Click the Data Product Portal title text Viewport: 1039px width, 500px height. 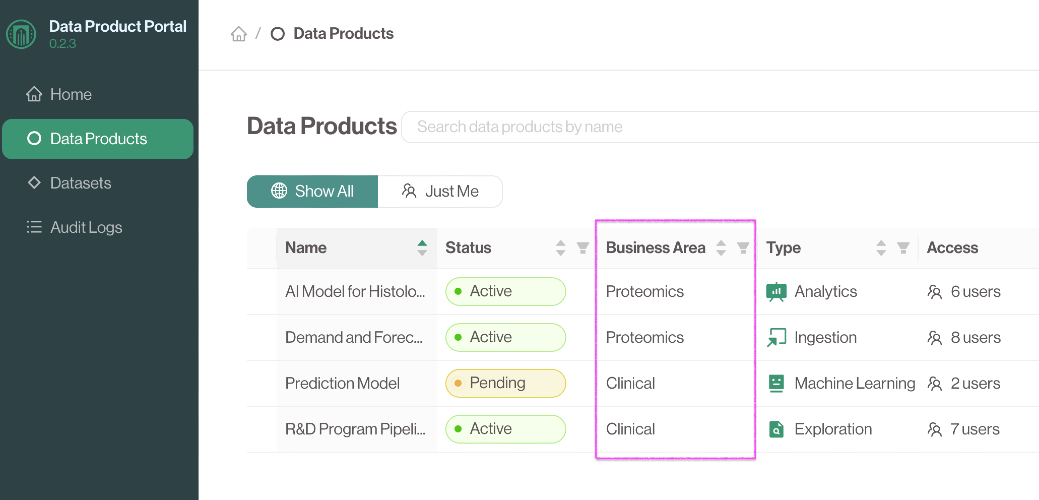click(118, 26)
